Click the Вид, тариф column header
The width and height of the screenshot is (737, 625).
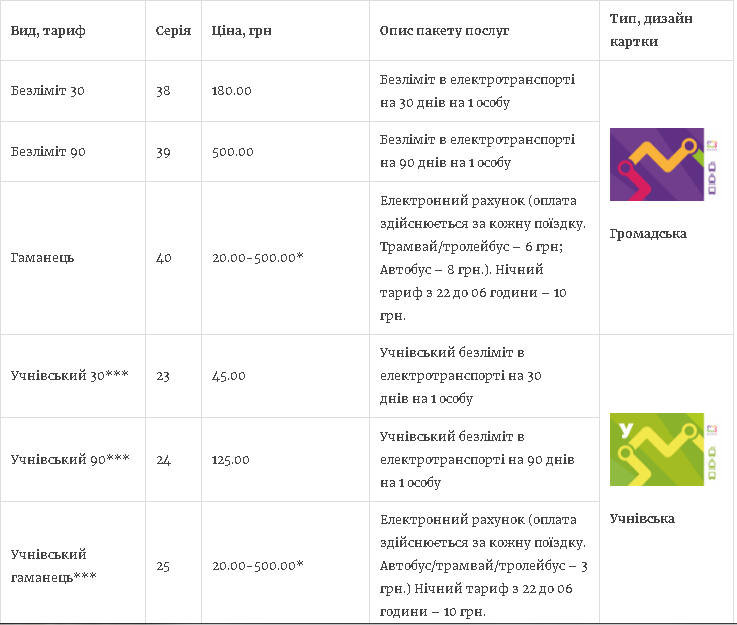[48, 31]
